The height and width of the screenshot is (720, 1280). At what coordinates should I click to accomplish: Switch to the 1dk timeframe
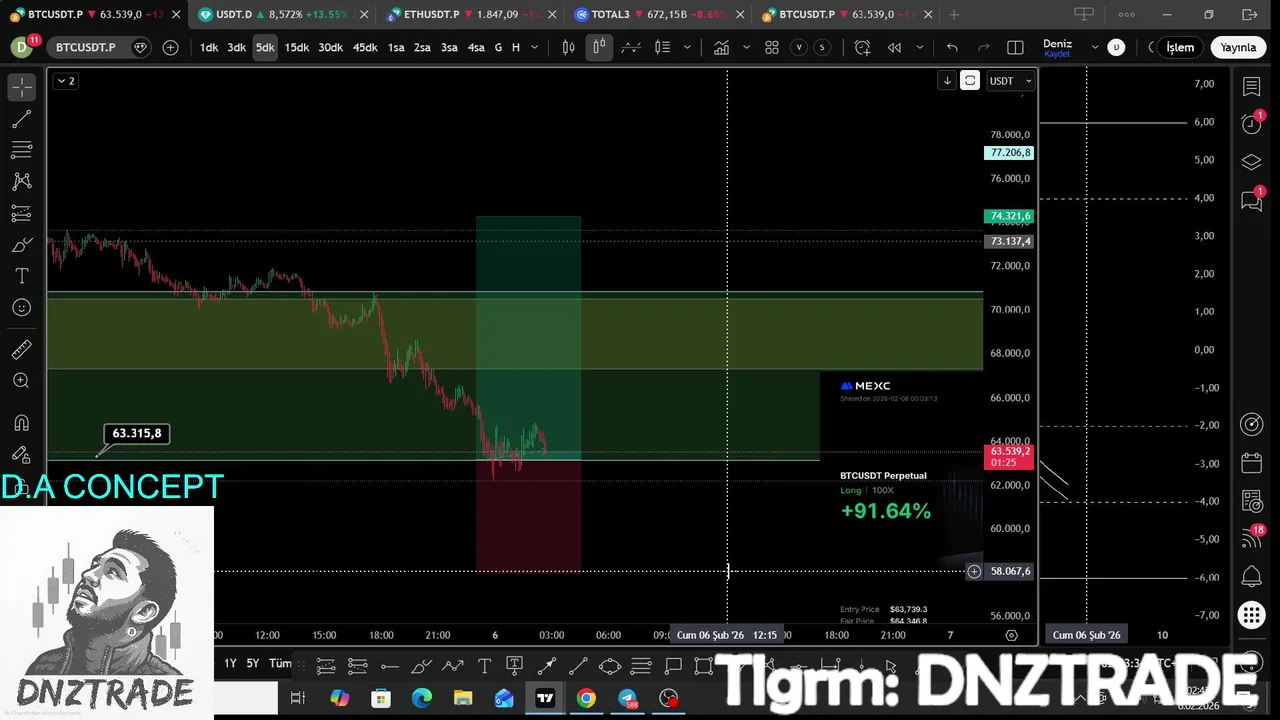coord(209,48)
